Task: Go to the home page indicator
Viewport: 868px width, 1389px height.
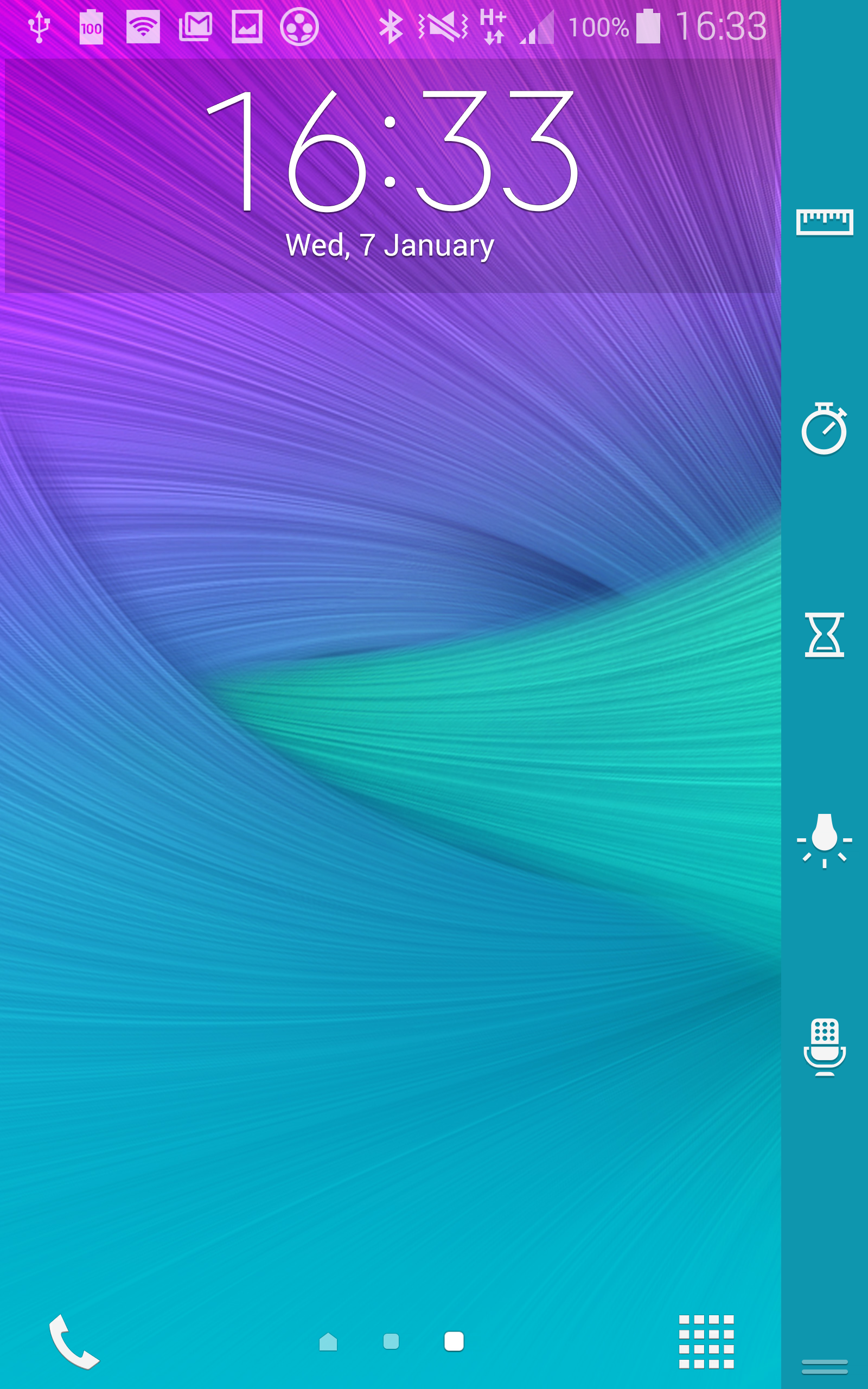Action: pos(328,1342)
